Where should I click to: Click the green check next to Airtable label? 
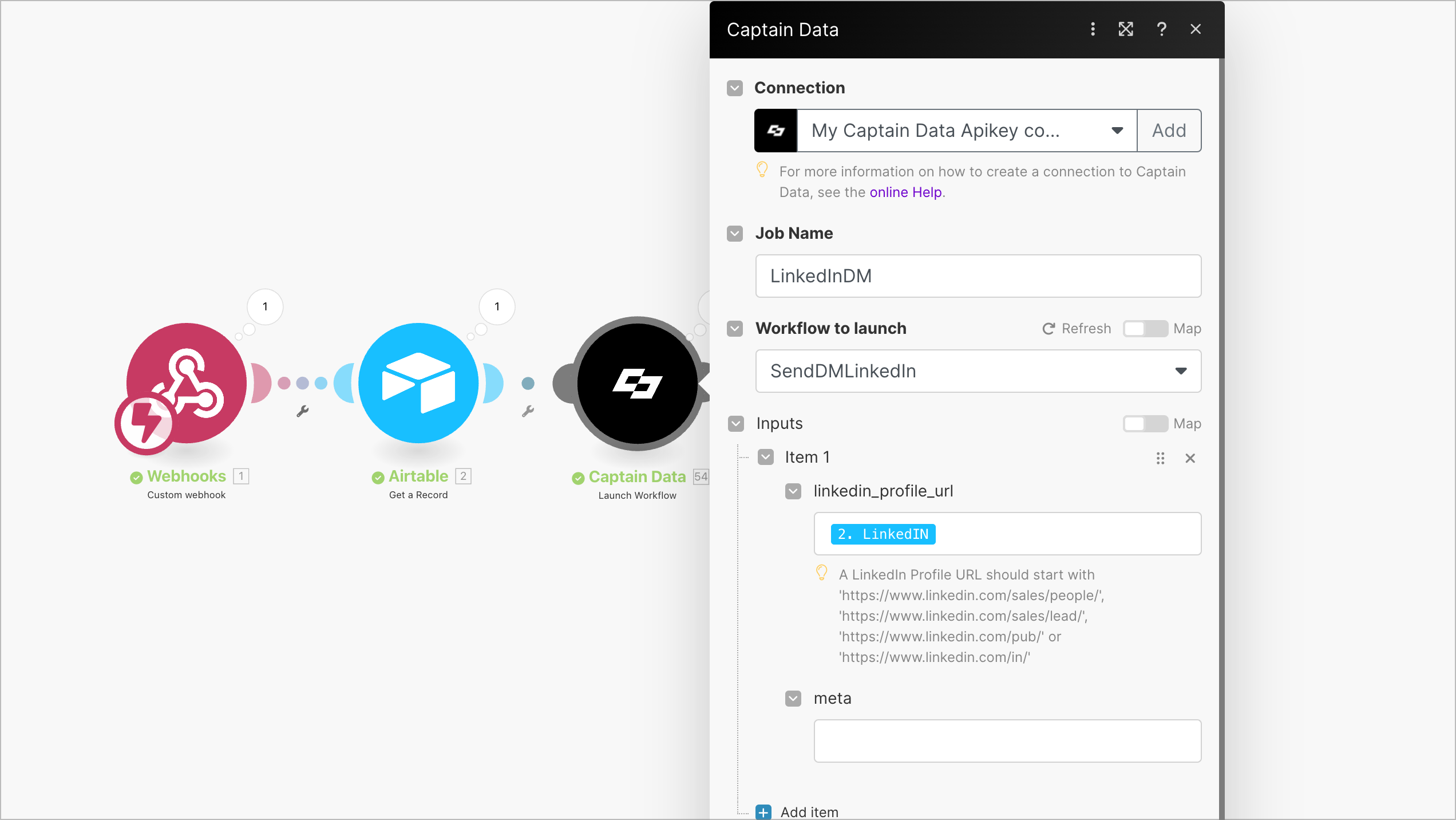tap(378, 477)
